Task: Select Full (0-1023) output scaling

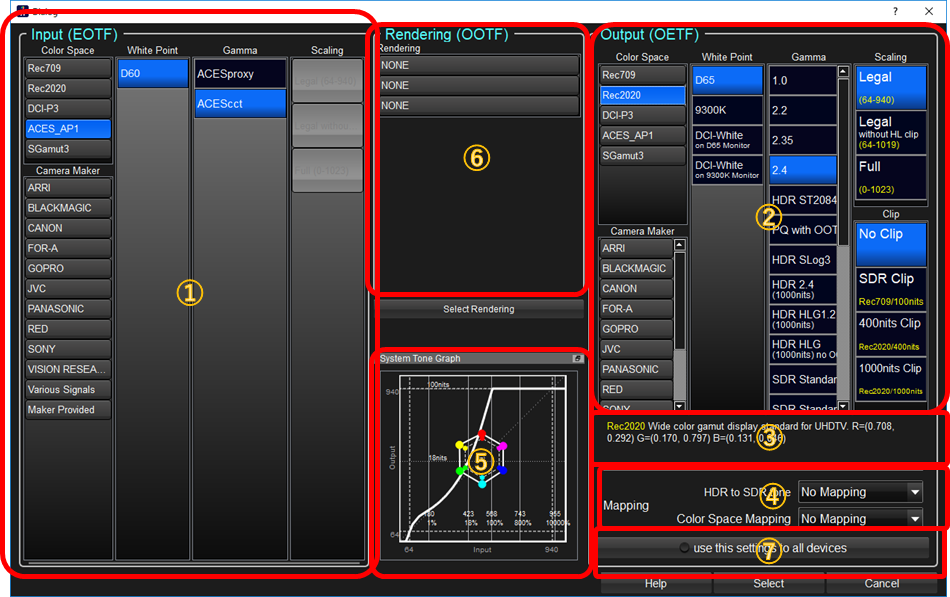Action: pyautogui.click(x=891, y=177)
